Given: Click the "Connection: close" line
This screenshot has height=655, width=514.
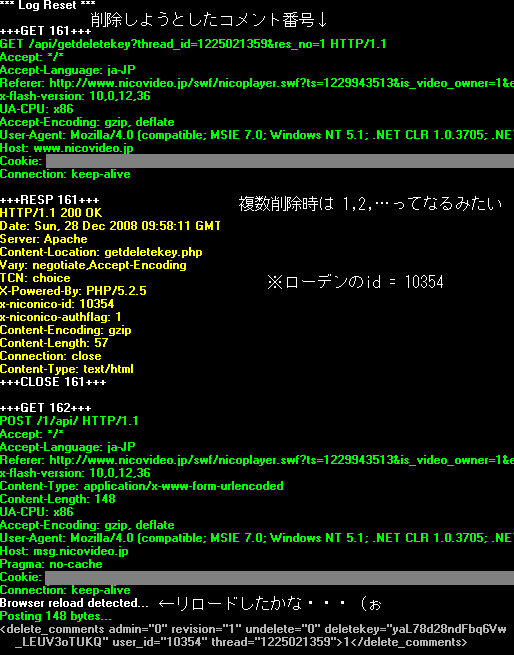Looking at the screenshot, I should pos(51,355).
